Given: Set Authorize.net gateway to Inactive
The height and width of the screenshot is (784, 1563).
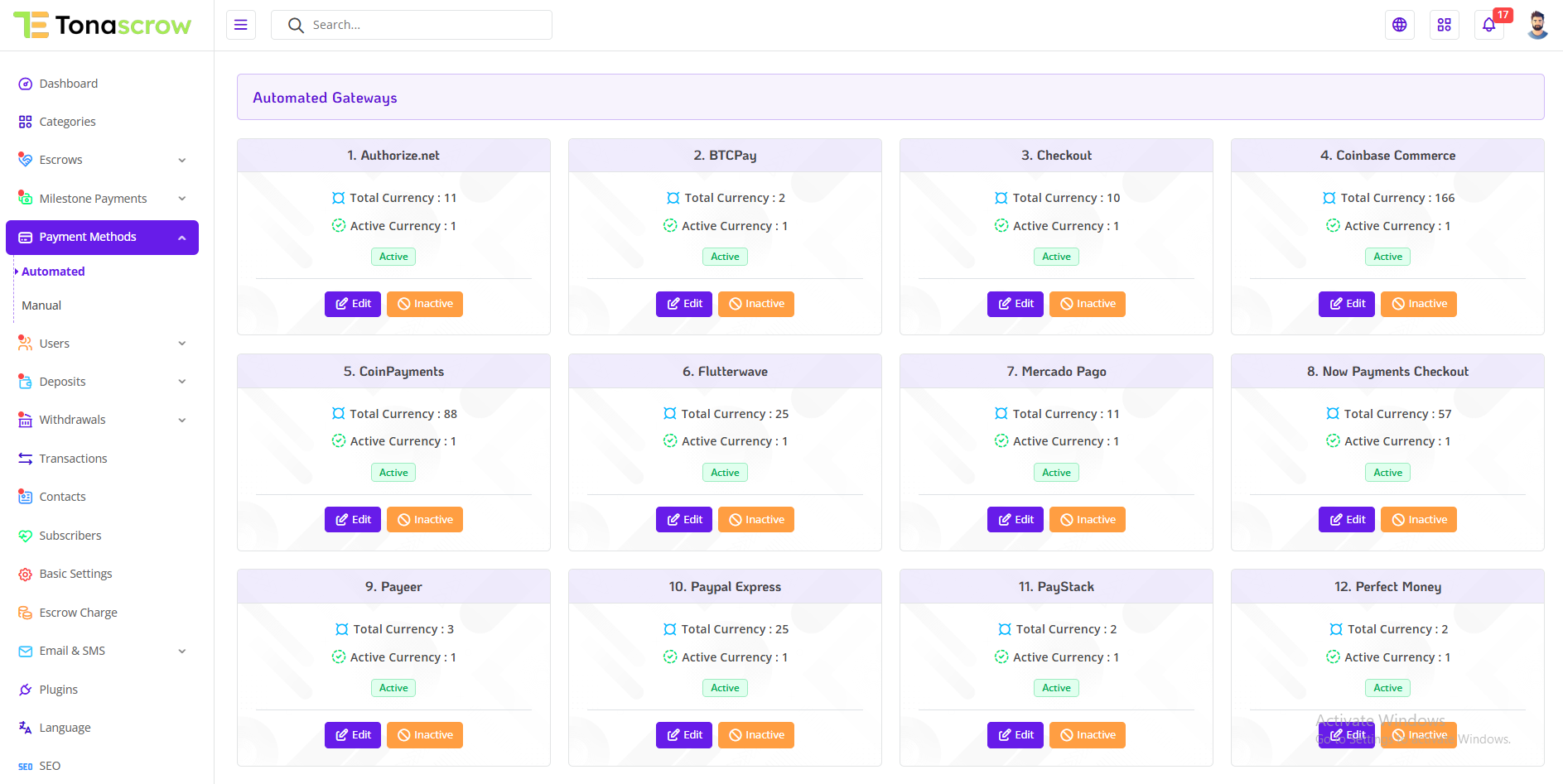Looking at the screenshot, I should tap(425, 304).
